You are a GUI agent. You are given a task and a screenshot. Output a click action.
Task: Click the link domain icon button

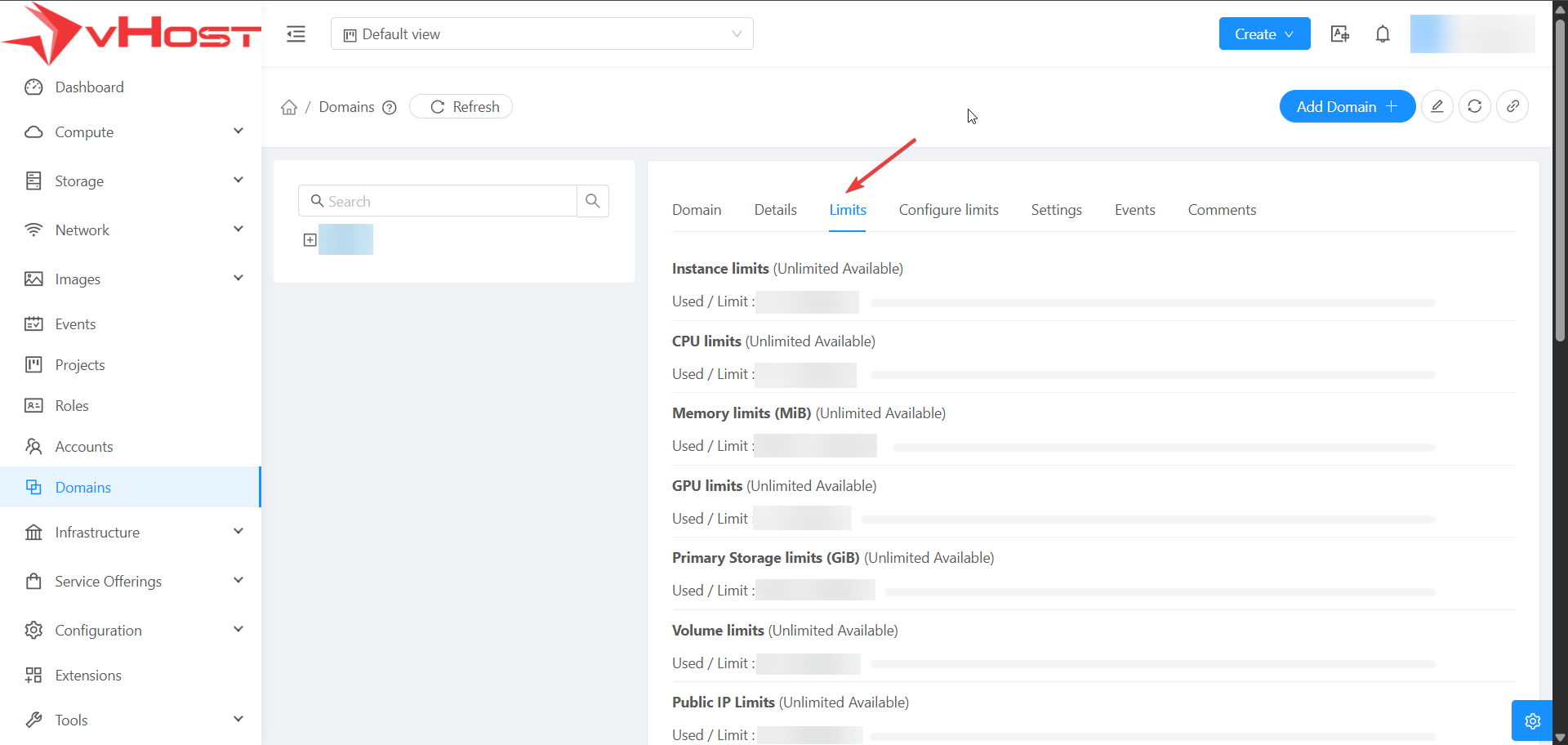point(1512,107)
